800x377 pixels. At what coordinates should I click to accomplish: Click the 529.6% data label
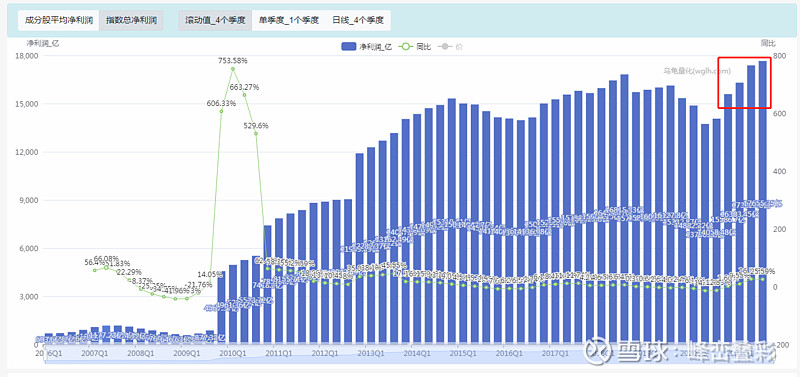(x=256, y=125)
